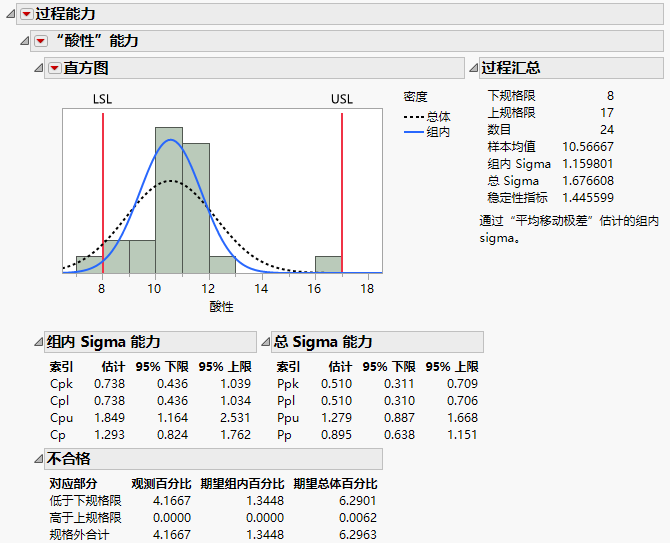
Task: Click the 数目 value 24
Action: point(607,129)
